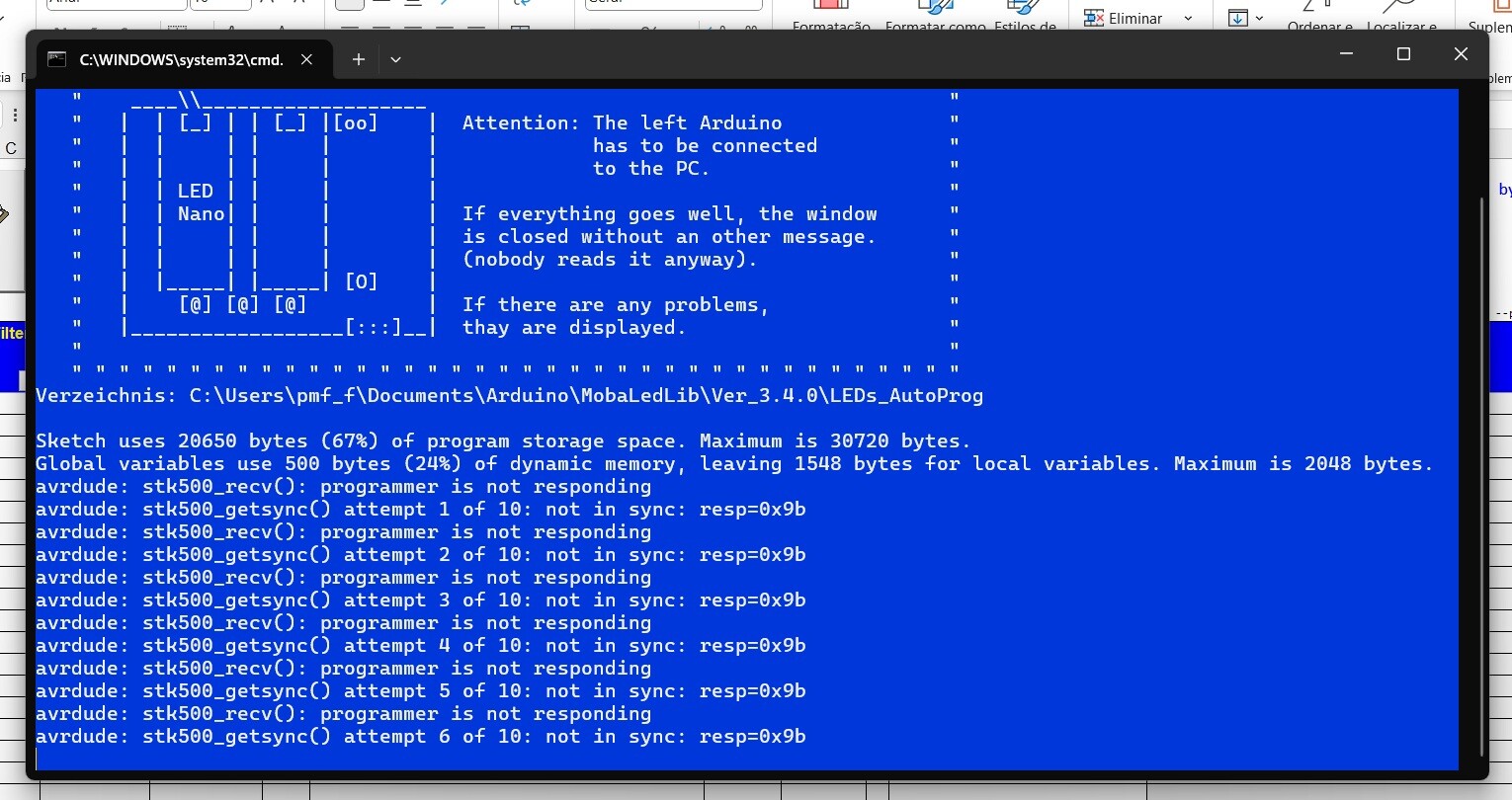Image resolution: width=1512 pixels, height=800 pixels.
Task: Select the column C header in Excel
Action: pyautogui.click(x=11, y=148)
